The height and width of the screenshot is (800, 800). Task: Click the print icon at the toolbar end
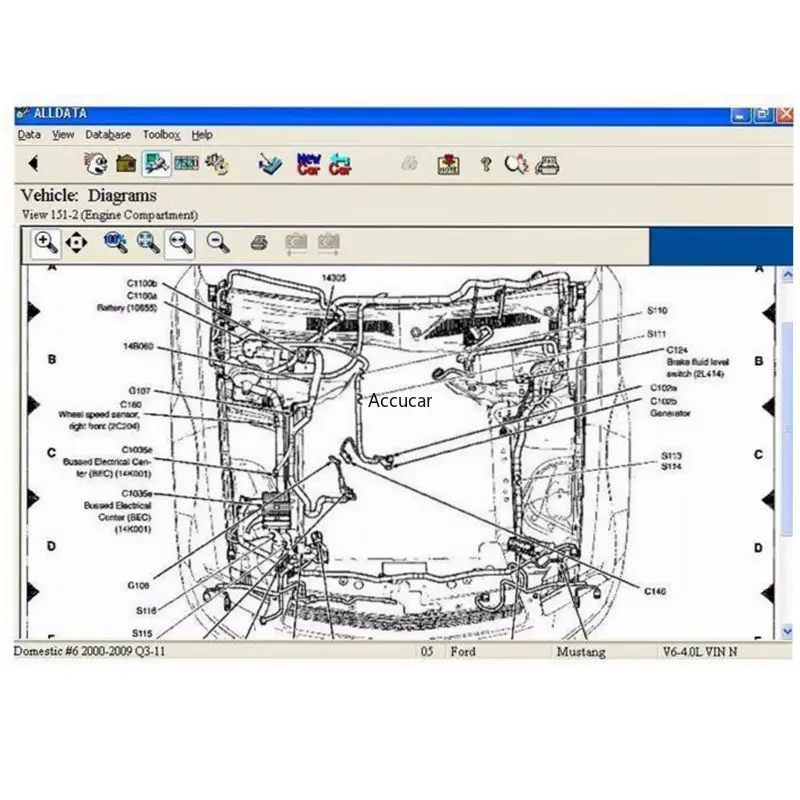(x=547, y=165)
